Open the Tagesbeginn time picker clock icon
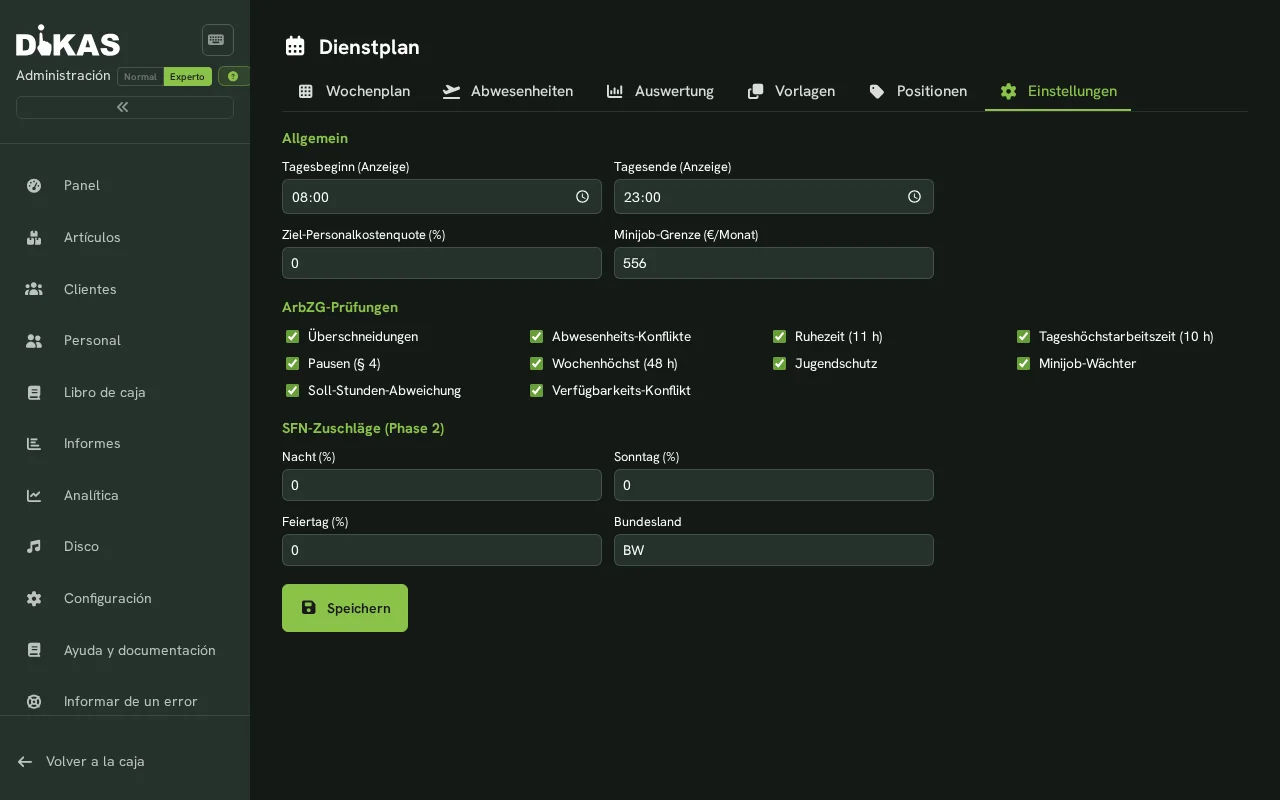 [x=583, y=197]
